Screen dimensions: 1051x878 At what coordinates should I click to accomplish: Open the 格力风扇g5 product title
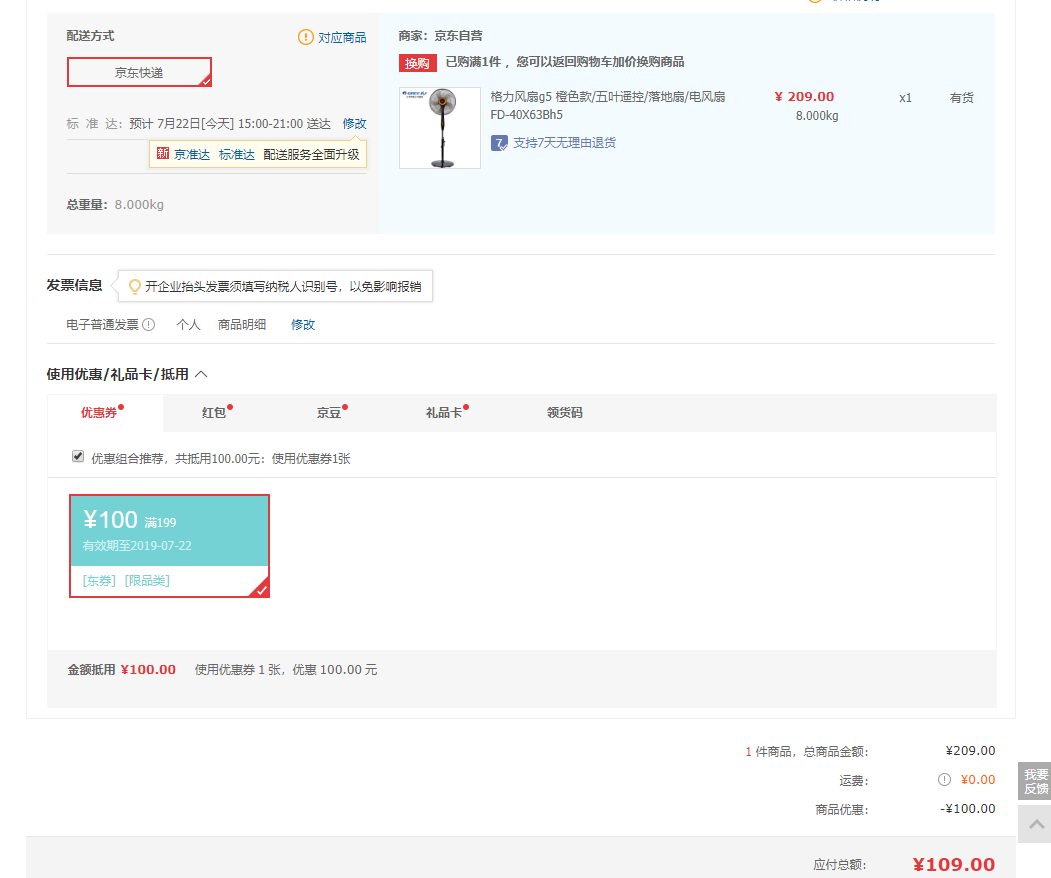click(x=607, y=105)
